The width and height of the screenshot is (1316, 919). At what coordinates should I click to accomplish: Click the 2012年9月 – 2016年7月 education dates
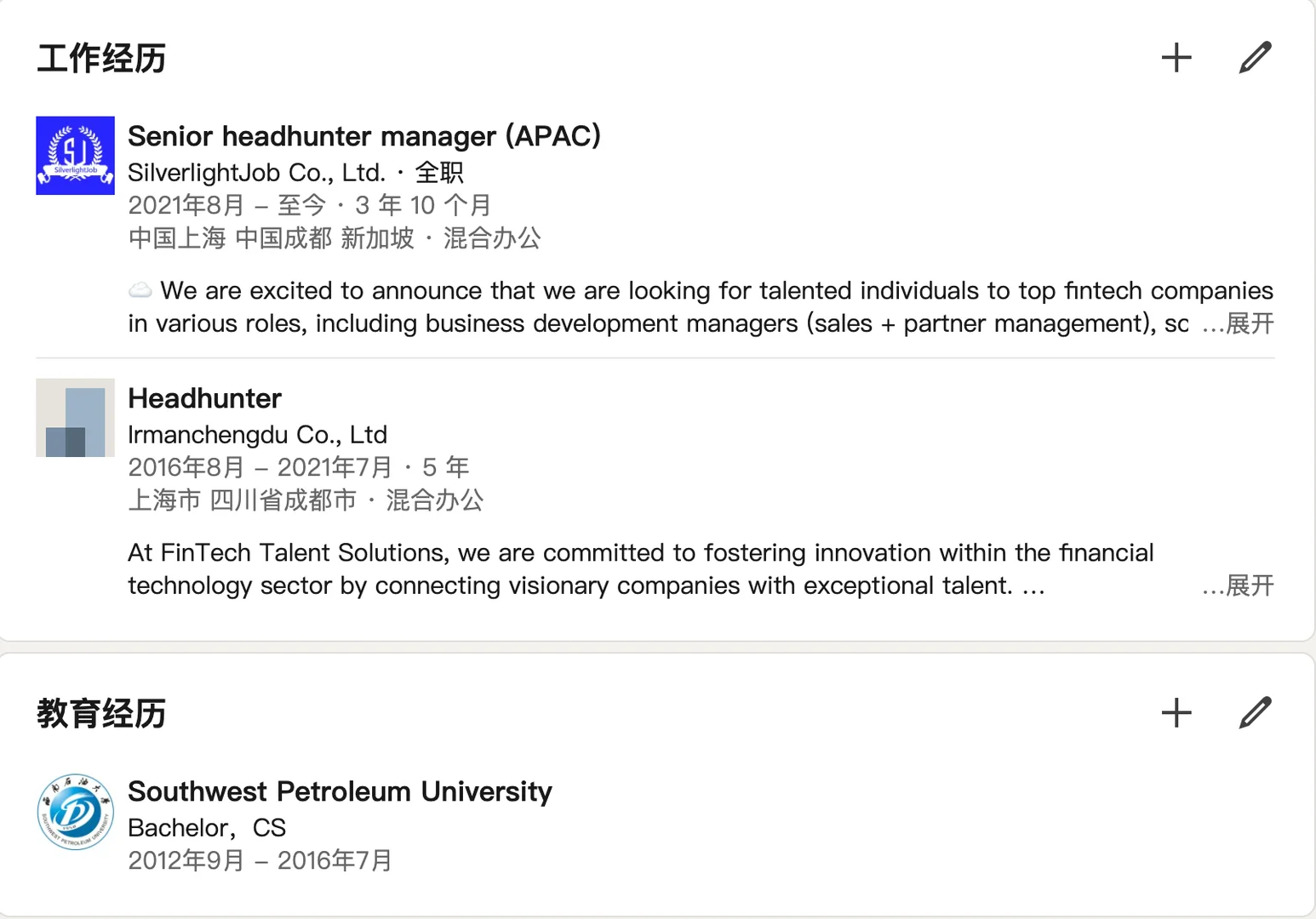tap(260, 860)
